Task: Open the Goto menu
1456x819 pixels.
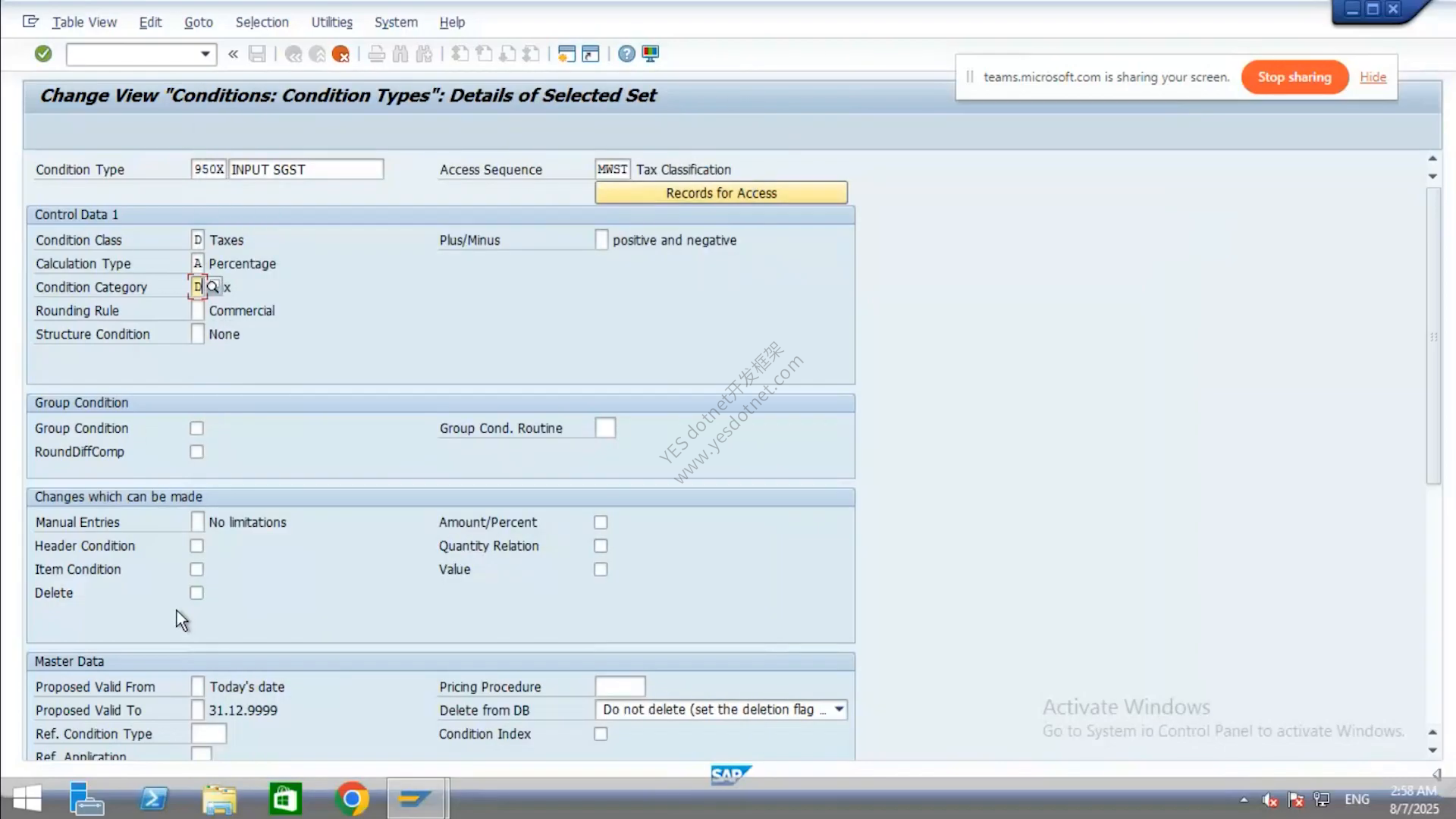Action: [199, 22]
